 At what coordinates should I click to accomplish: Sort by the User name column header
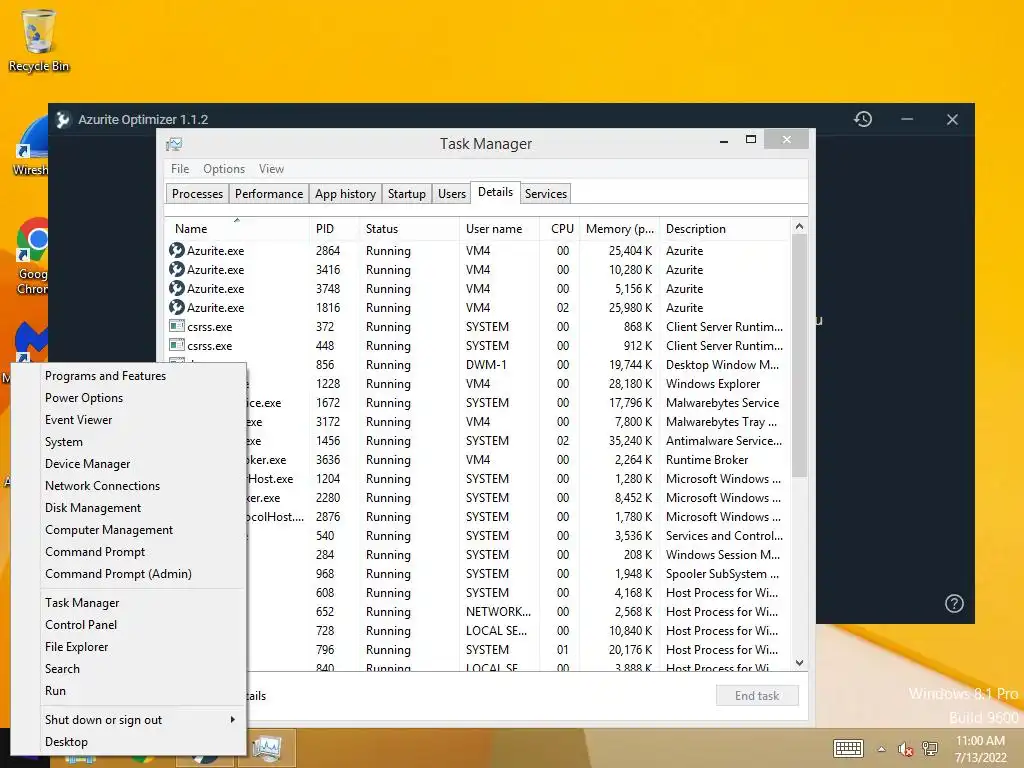[x=500, y=229]
